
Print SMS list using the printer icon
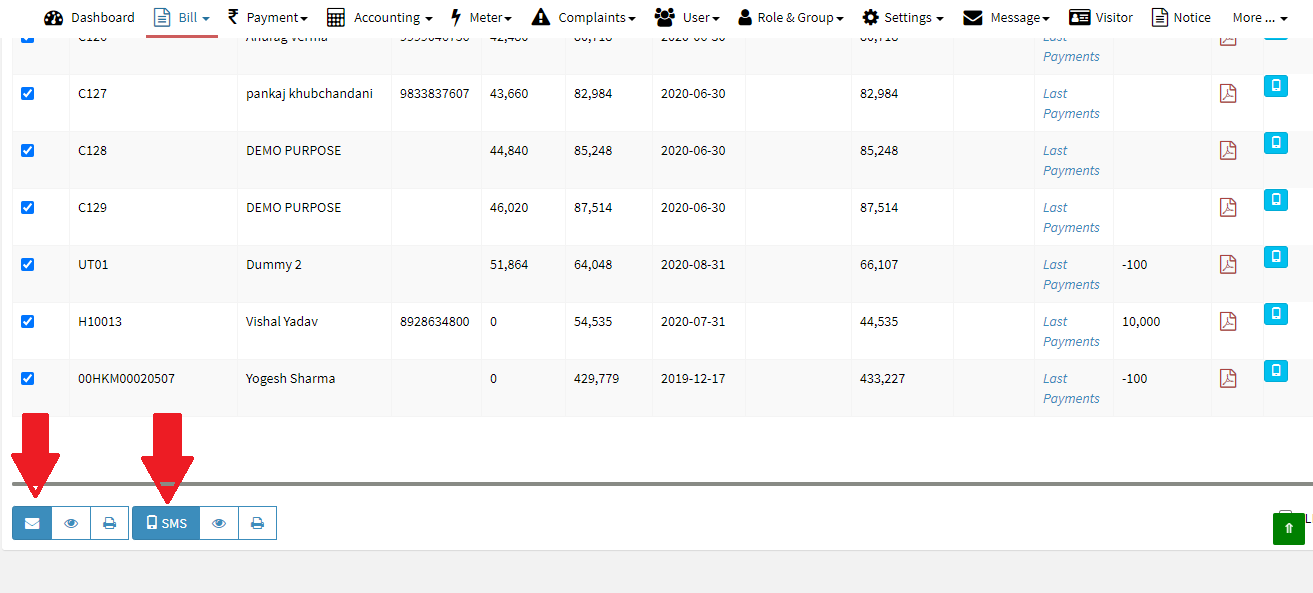[257, 523]
